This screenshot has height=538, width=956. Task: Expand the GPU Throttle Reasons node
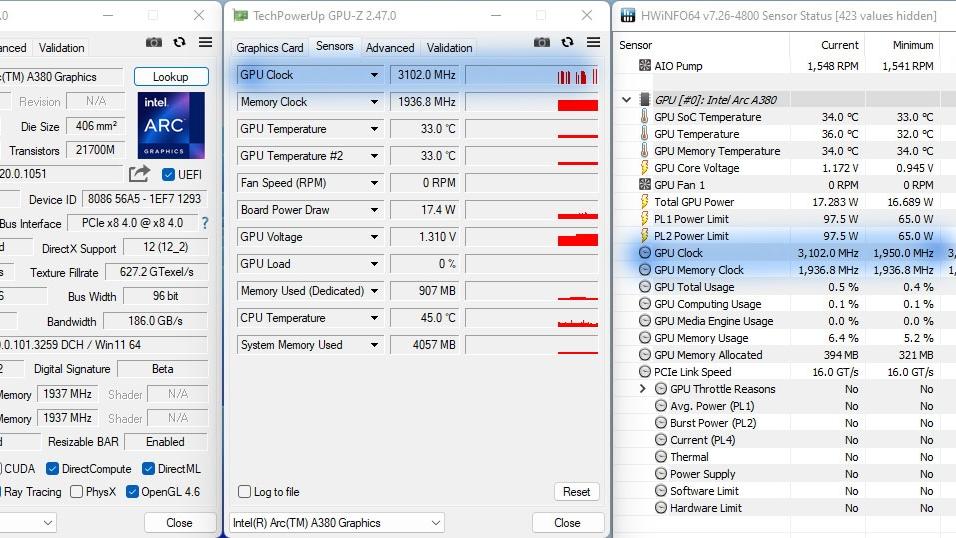pyautogui.click(x=643, y=389)
